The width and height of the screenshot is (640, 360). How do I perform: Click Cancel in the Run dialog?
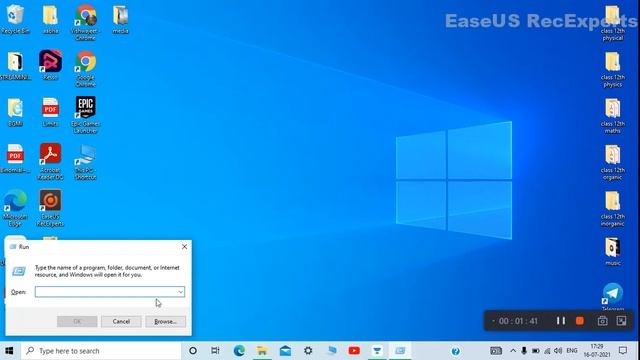[121, 322]
